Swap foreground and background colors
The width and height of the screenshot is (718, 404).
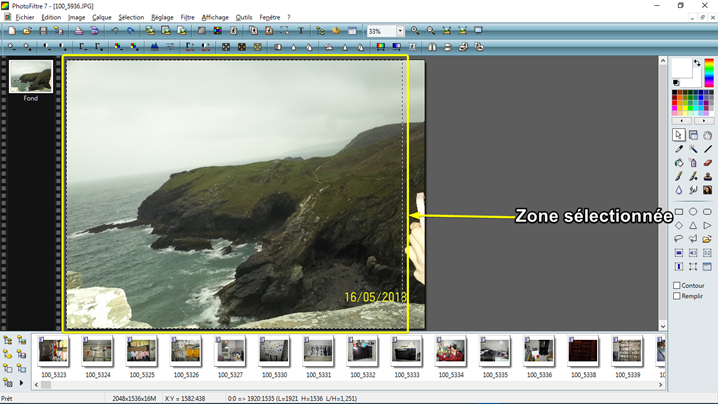(x=697, y=63)
